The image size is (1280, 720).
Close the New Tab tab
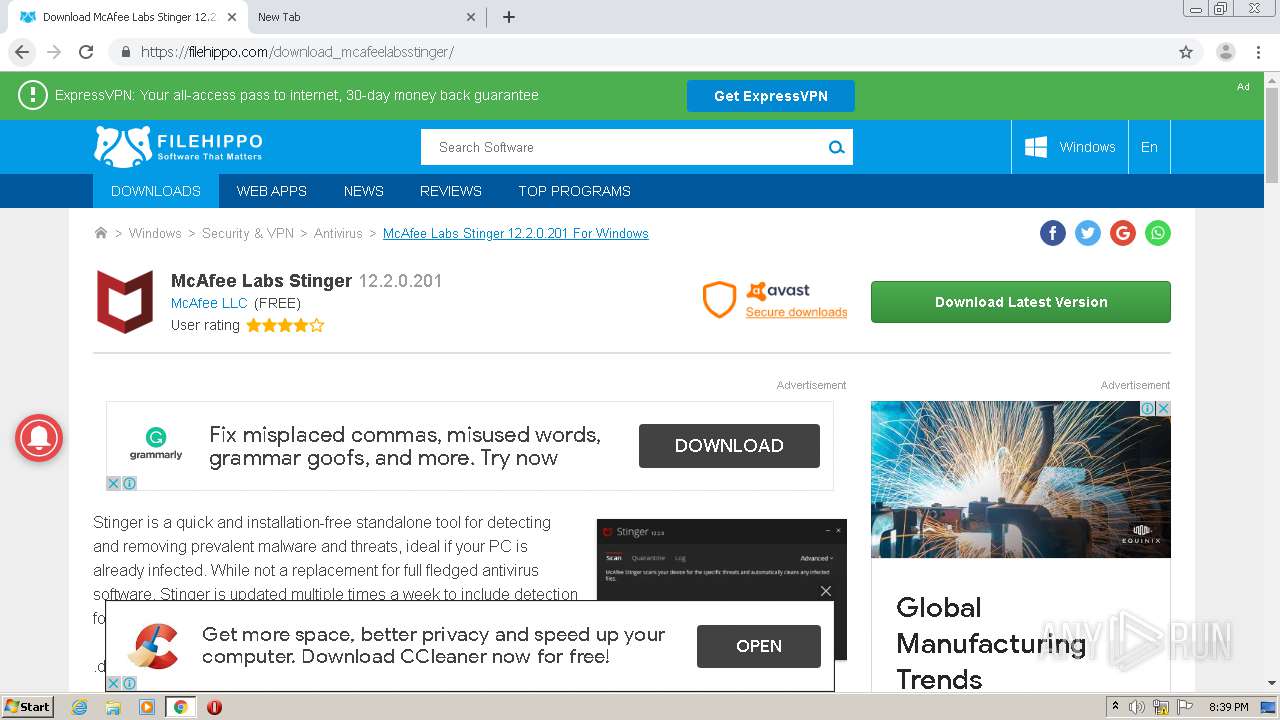[x=472, y=17]
